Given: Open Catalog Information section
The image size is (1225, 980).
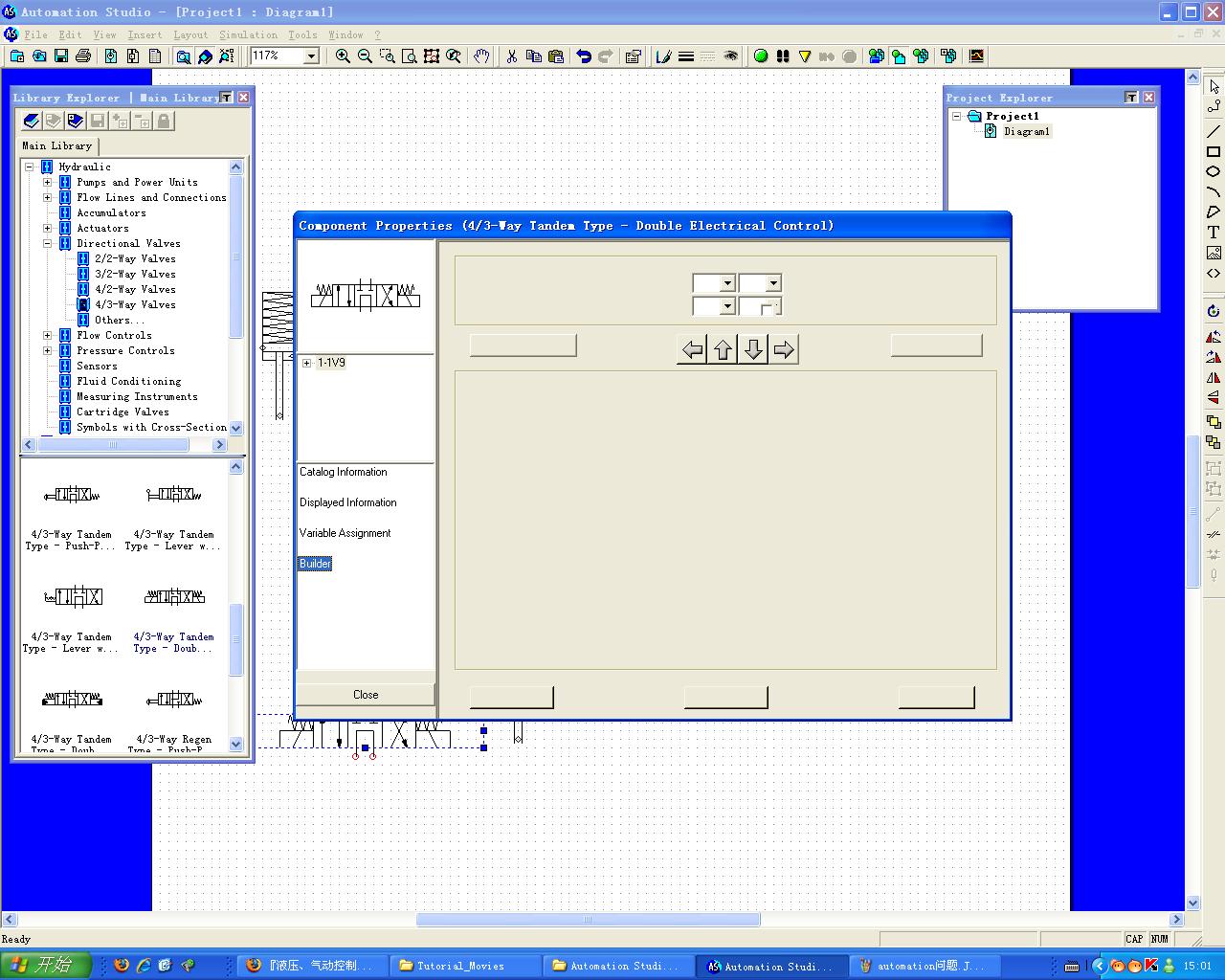Looking at the screenshot, I should click(x=344, y=472).
